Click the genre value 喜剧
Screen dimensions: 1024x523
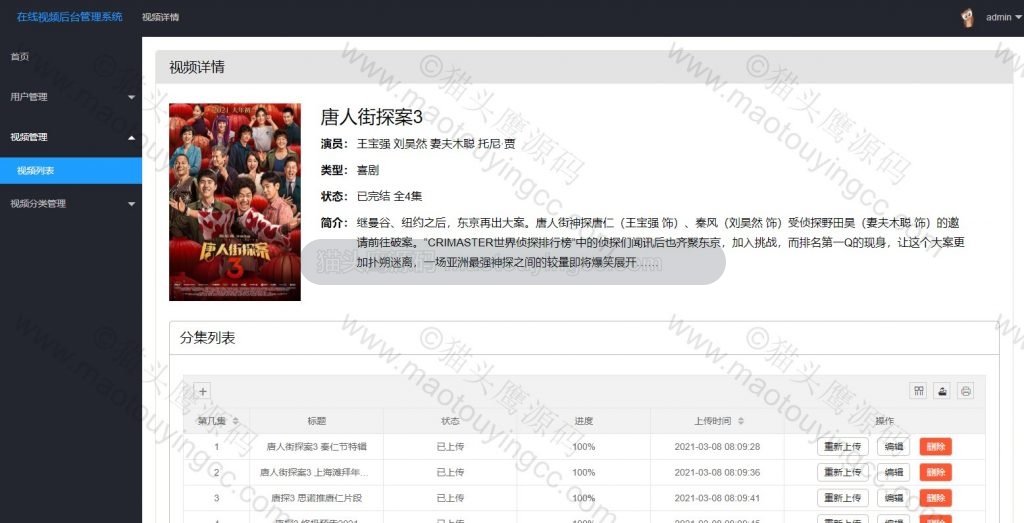coord(368,170)
